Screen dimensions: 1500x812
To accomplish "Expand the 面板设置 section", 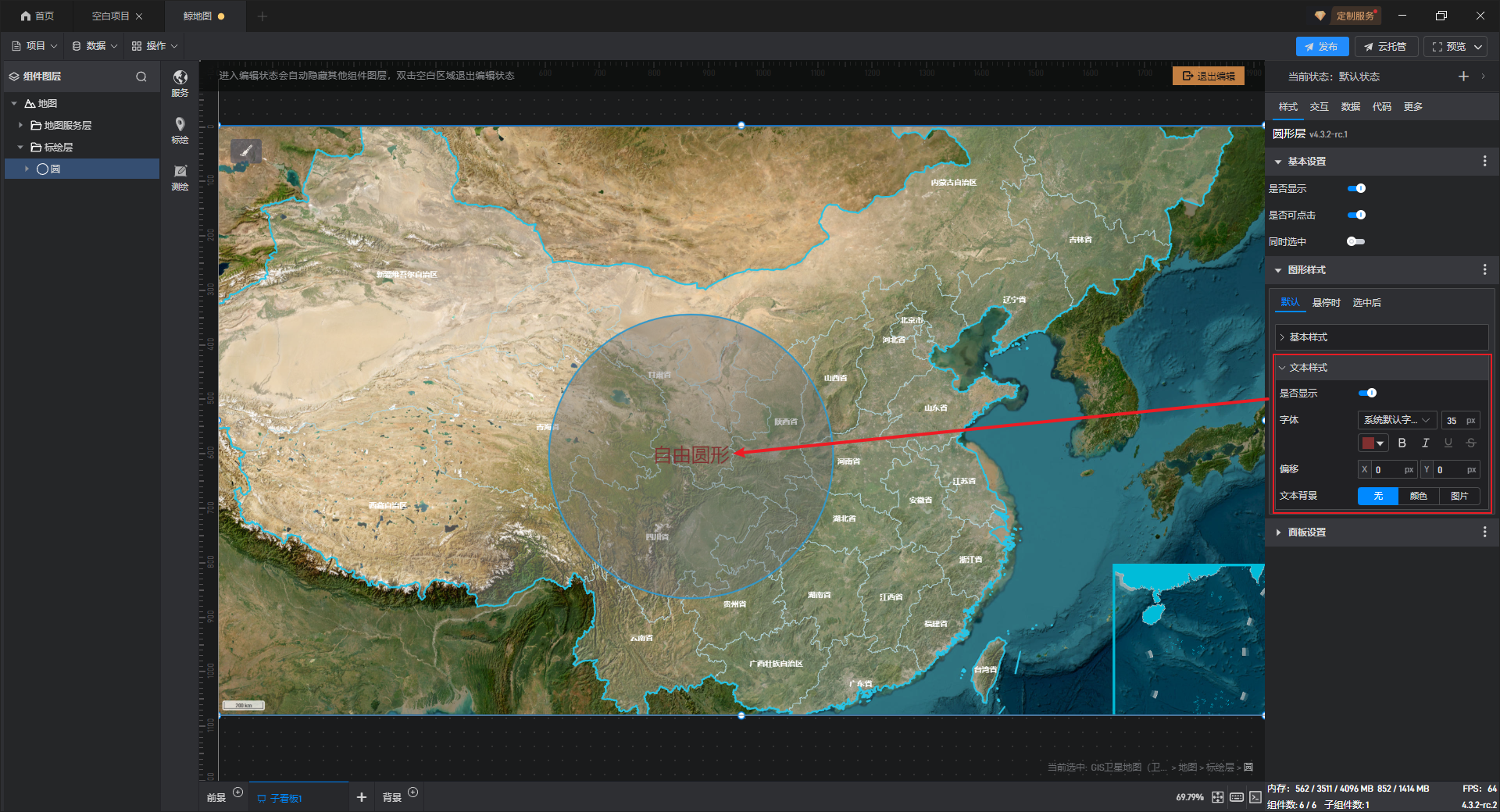I will pos(1278,532).
